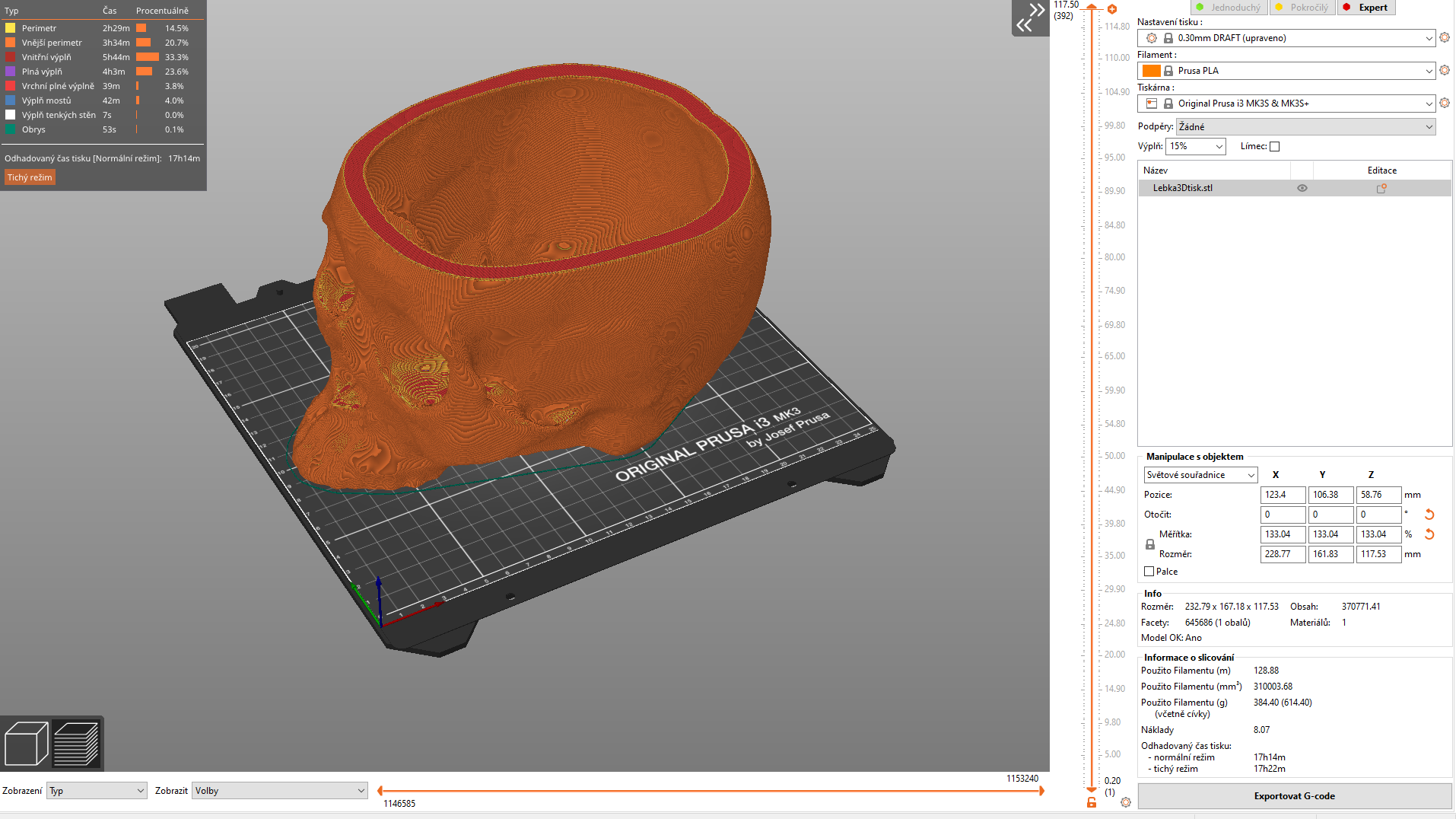The height and width of the screenshot is (819, 1456).
Task: Click the Vnitřní výplň legend entry
Action: click(46, 57)
